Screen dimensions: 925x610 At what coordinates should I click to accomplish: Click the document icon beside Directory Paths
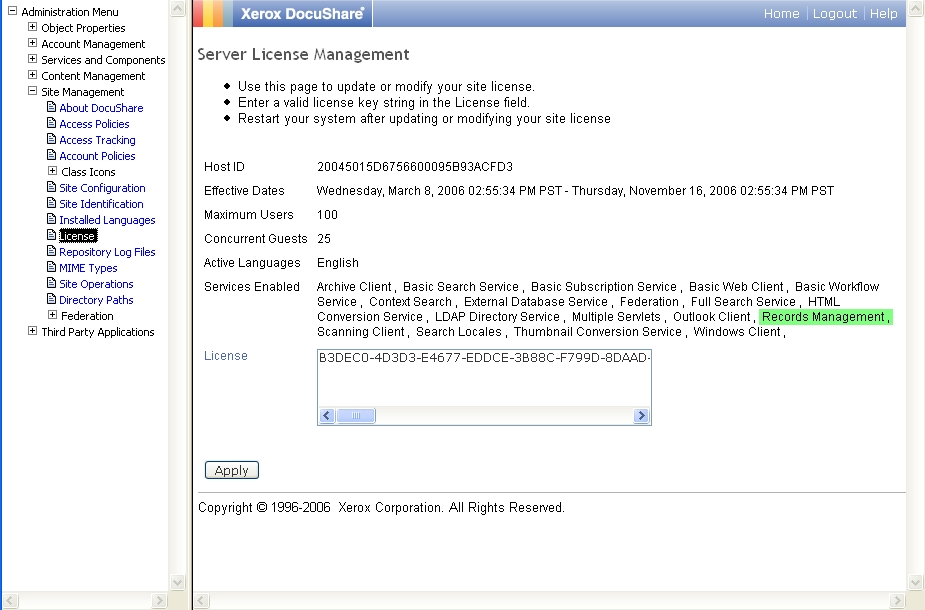51,299
